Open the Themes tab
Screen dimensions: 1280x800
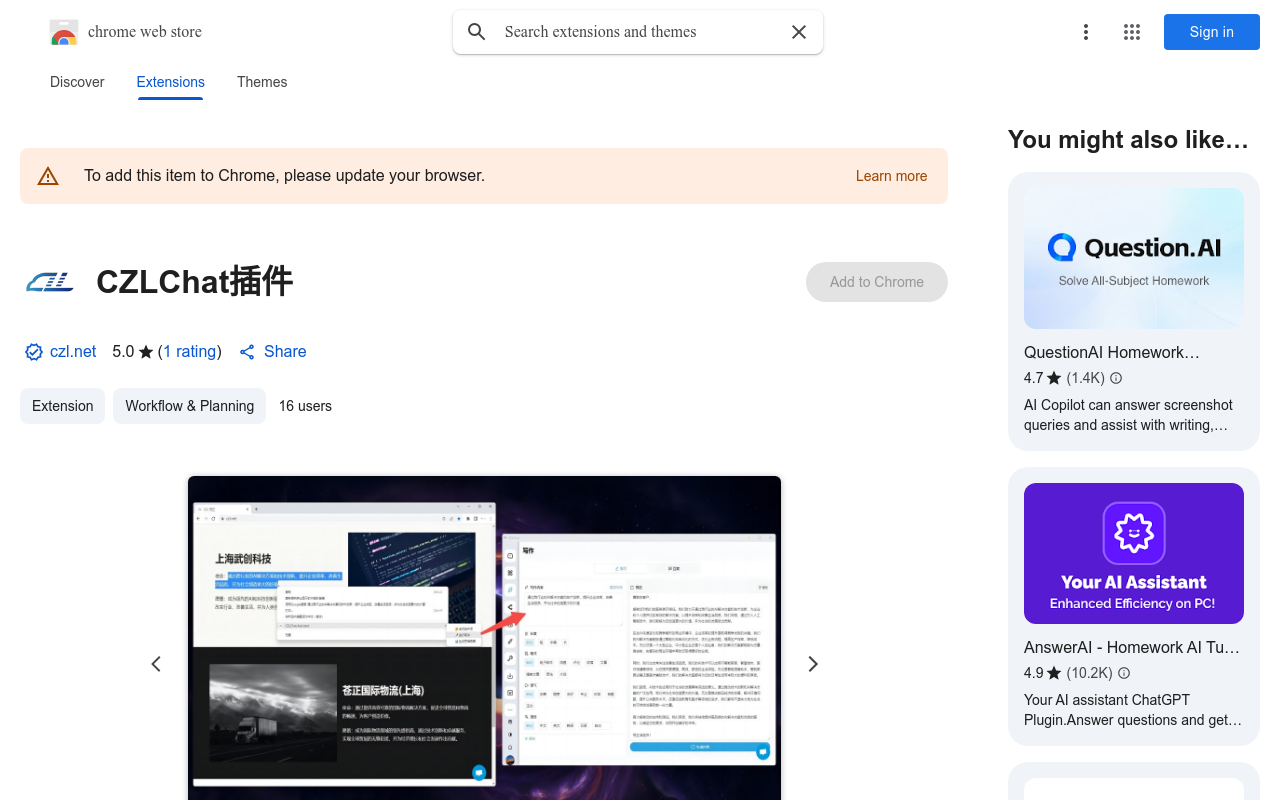coord(262,82)
